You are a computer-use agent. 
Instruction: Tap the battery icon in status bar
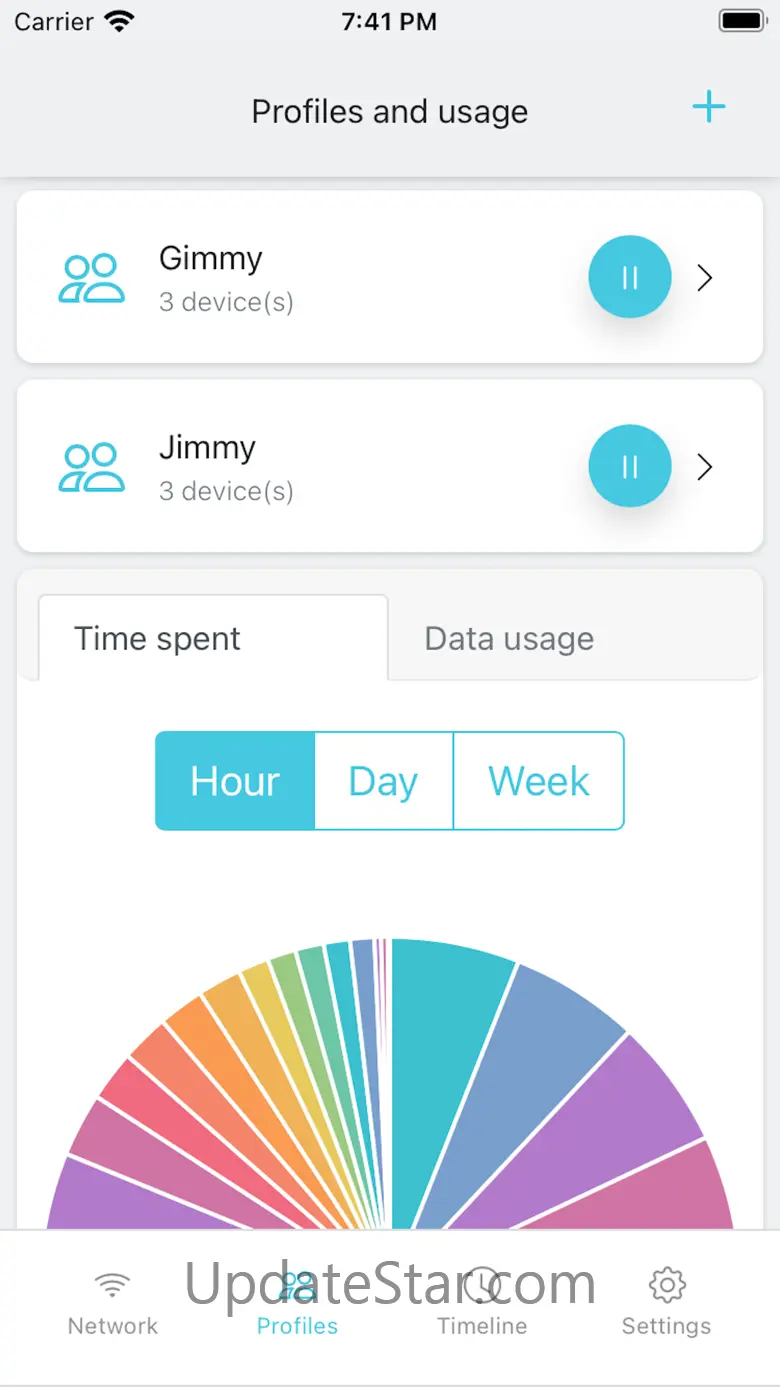pos(742,21)
